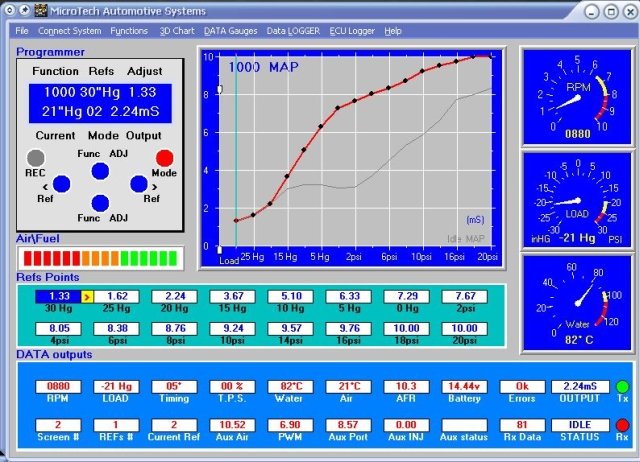Click the left Ref blue button
Screen dimensions: 640x462
pyautogui.click(x=62, y=184)
